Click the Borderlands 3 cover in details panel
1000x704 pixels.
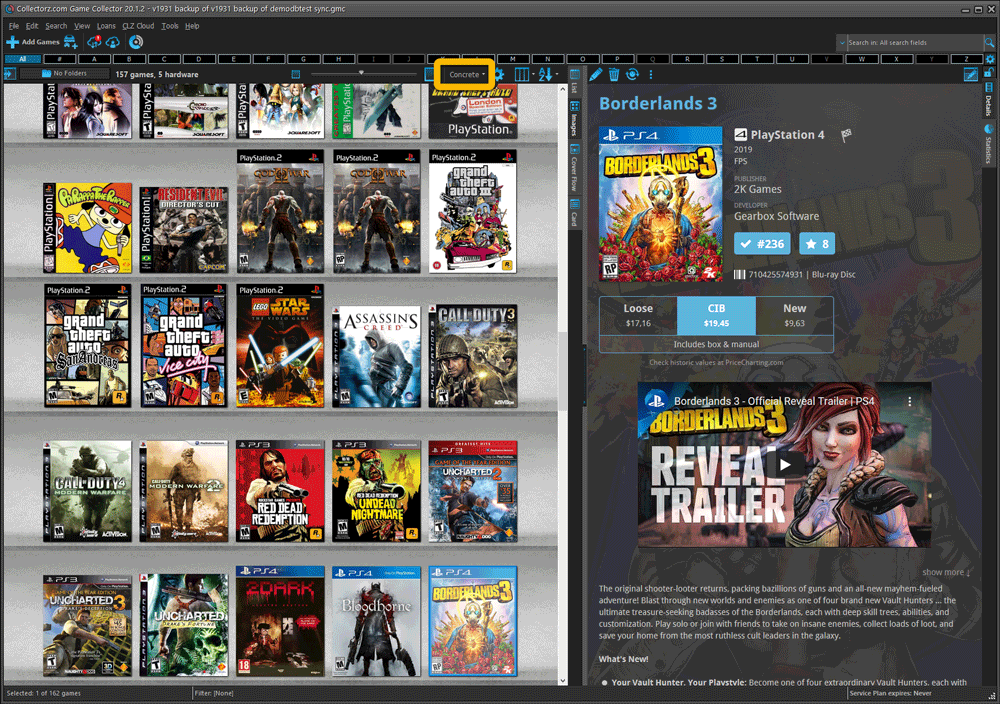660,204
